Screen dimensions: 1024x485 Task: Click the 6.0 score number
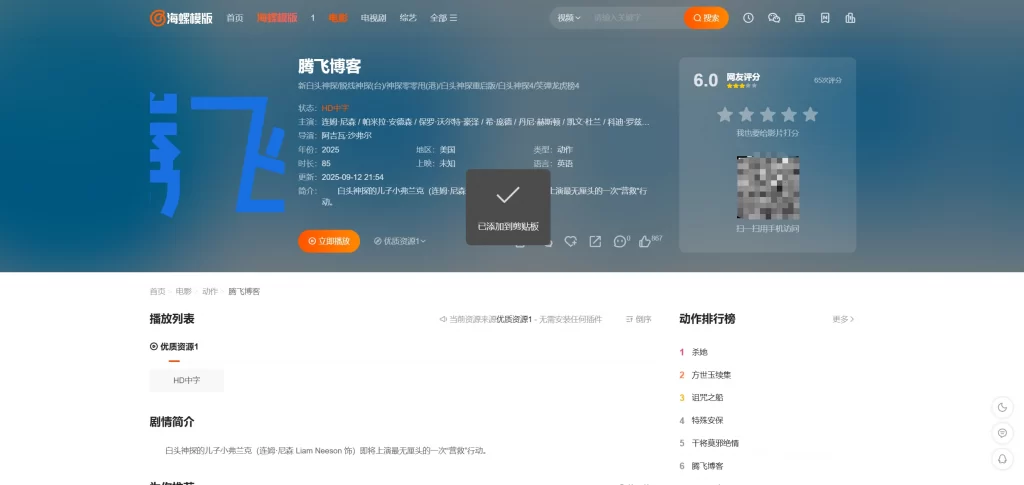click(705, 80)
